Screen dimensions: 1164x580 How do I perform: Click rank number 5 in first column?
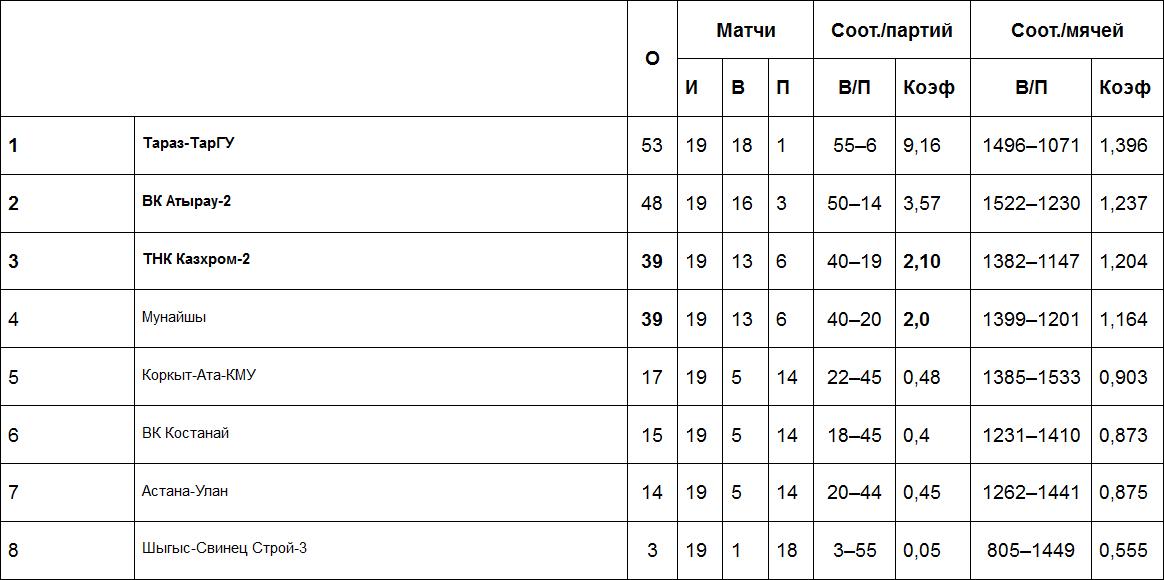14,377
